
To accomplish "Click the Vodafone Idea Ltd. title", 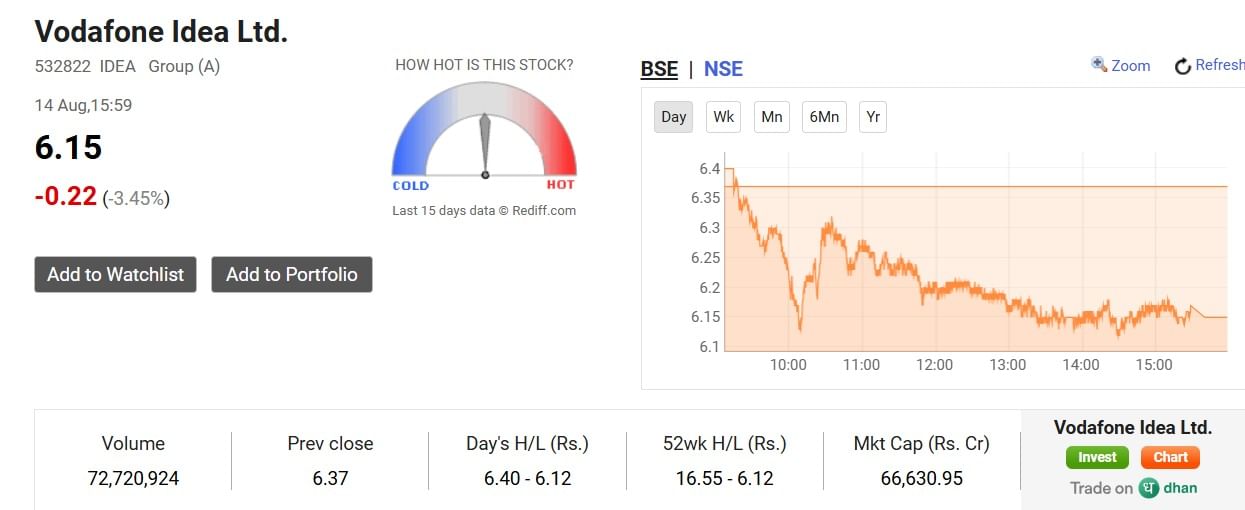I will (x=161, y=31).
